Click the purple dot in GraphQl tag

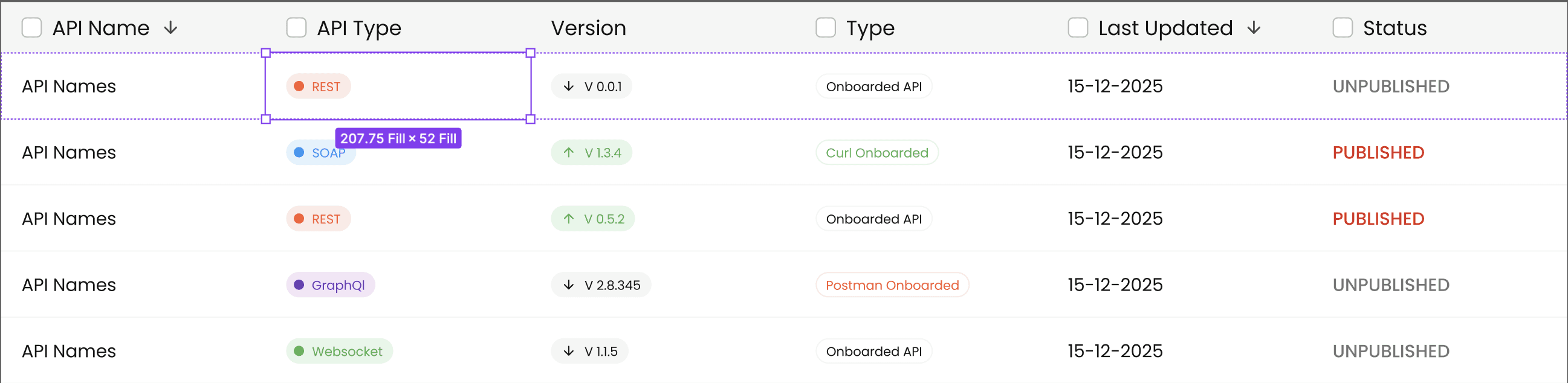pyautogui.click(x=299, y=285)
